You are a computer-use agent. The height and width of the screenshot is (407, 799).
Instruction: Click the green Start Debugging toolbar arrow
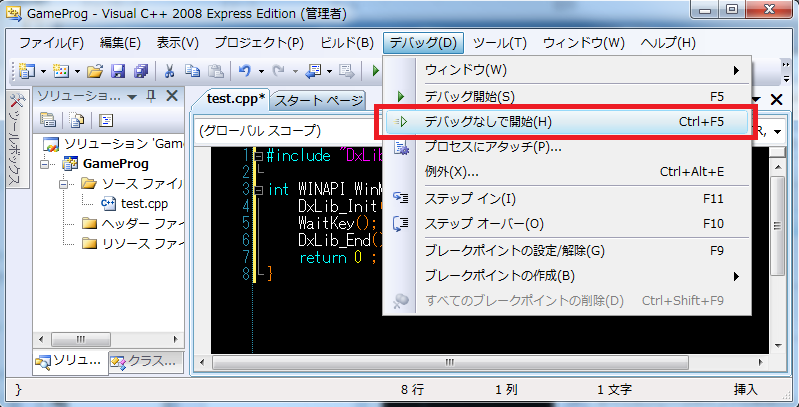(376, 71)
